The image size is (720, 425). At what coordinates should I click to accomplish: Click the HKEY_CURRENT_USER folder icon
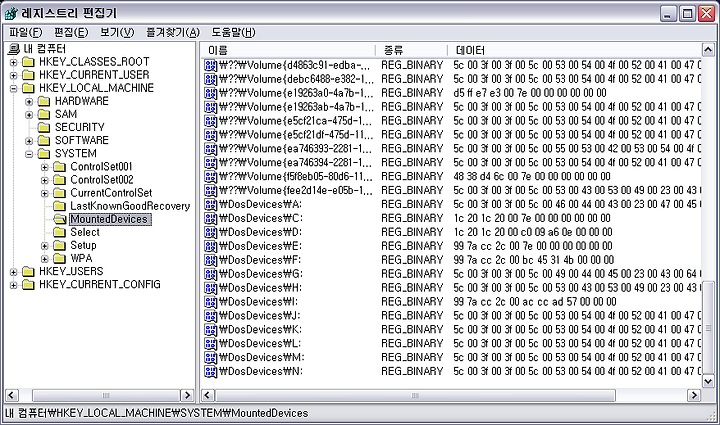[28, 75]
